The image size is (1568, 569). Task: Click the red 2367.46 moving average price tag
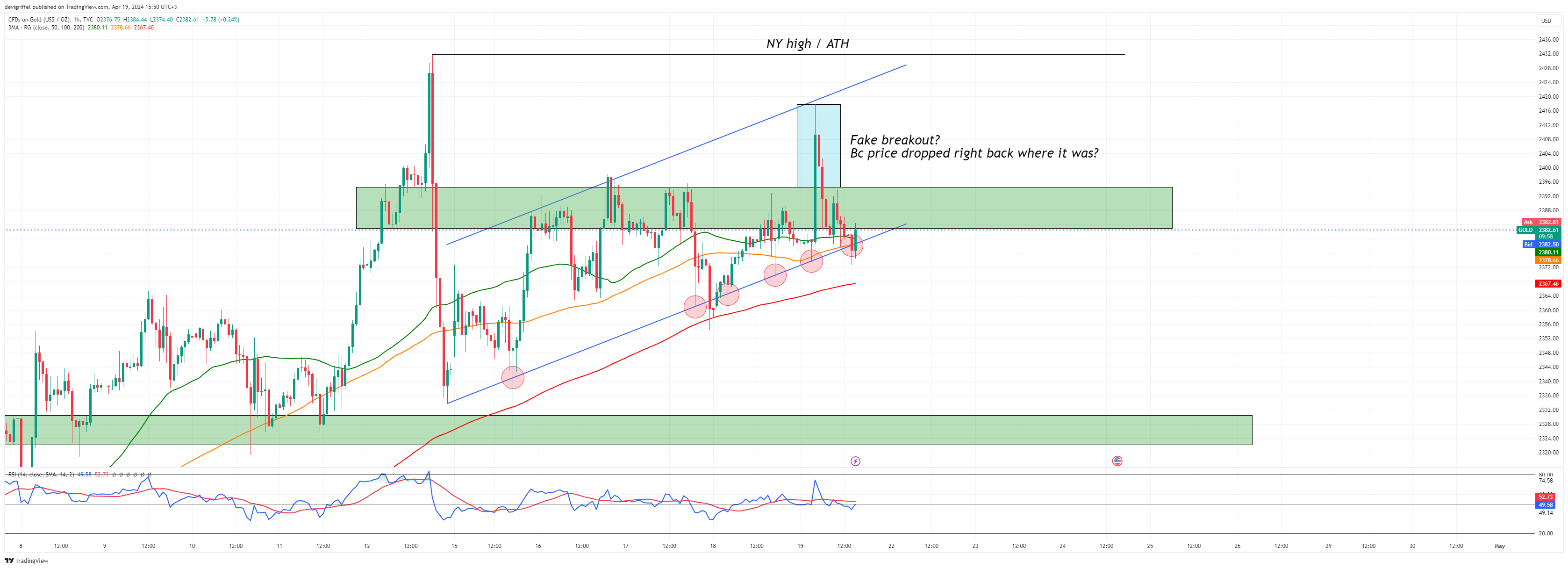click(x=1548, y=283)
